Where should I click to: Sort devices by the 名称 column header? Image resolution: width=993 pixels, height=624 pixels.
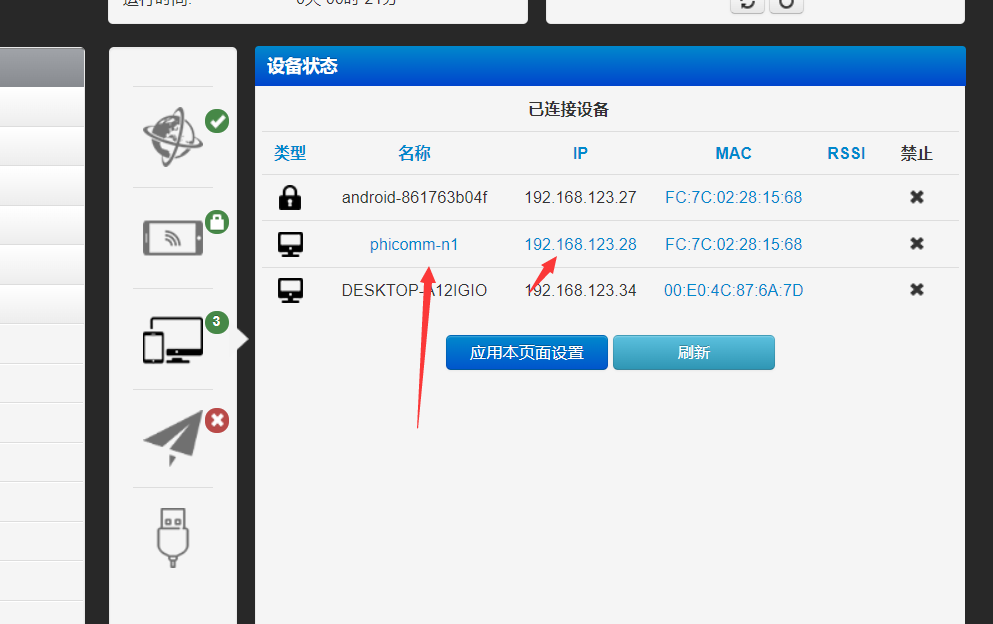point(414,154)
